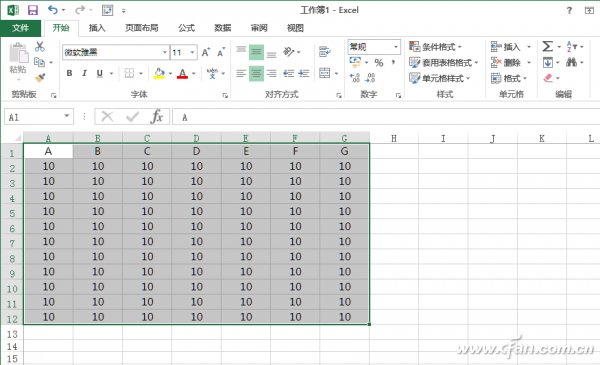Toggle Bold formatting
The image size is (600, 365).
[69, 73]
